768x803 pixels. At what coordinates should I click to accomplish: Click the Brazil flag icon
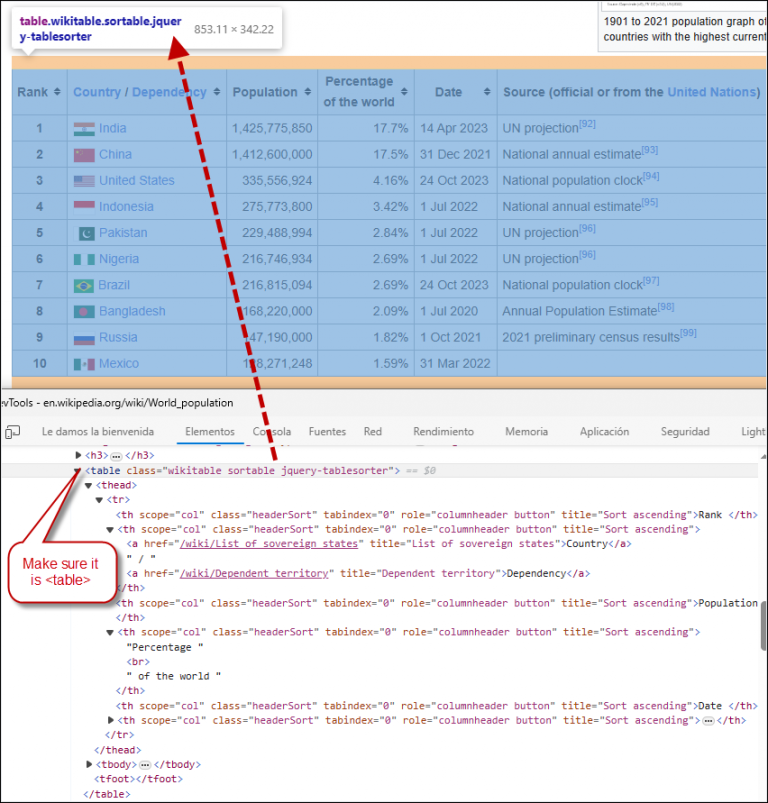tap(84, 285)
